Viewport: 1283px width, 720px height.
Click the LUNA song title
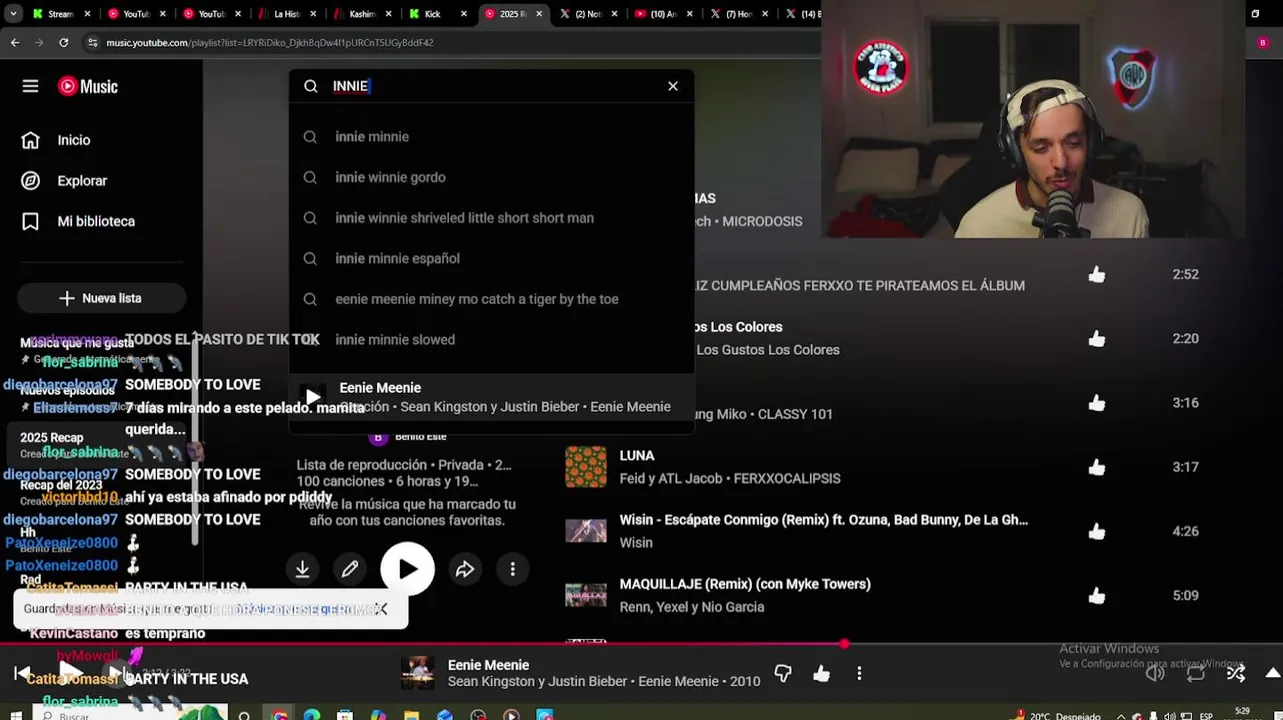tap(637, 455)
